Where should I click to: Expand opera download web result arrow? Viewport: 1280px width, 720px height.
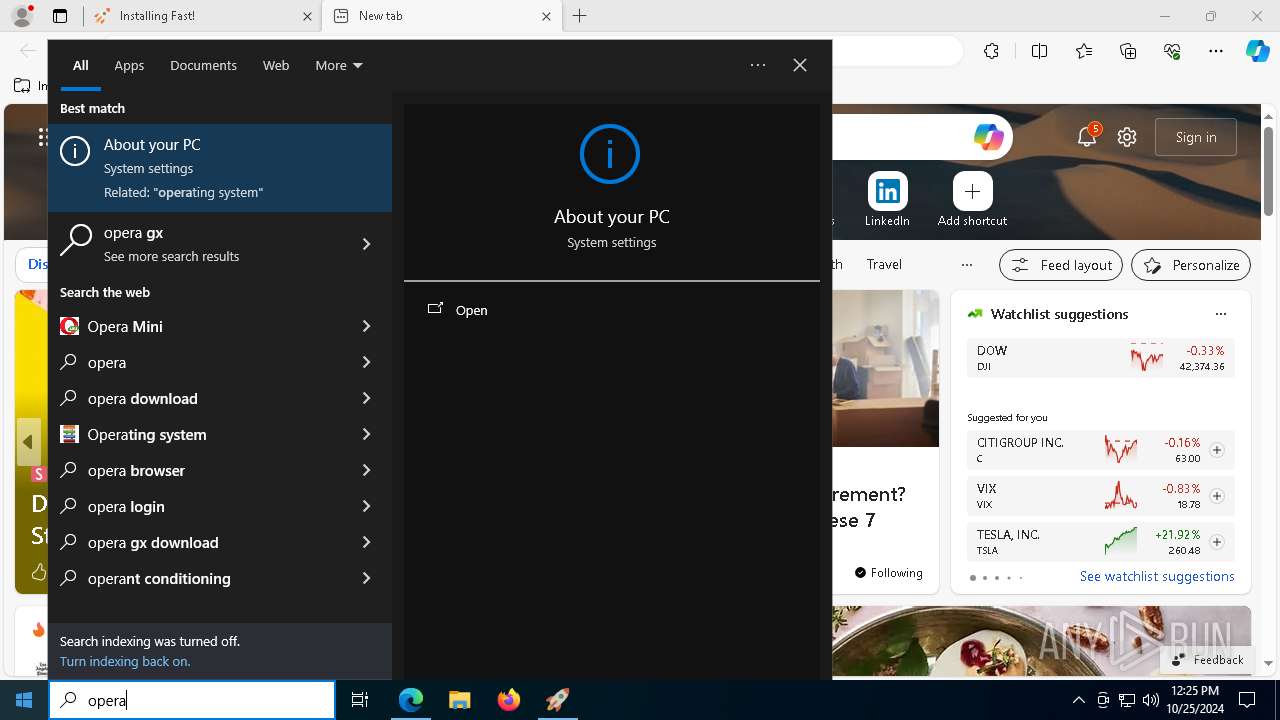pos(366,398)
